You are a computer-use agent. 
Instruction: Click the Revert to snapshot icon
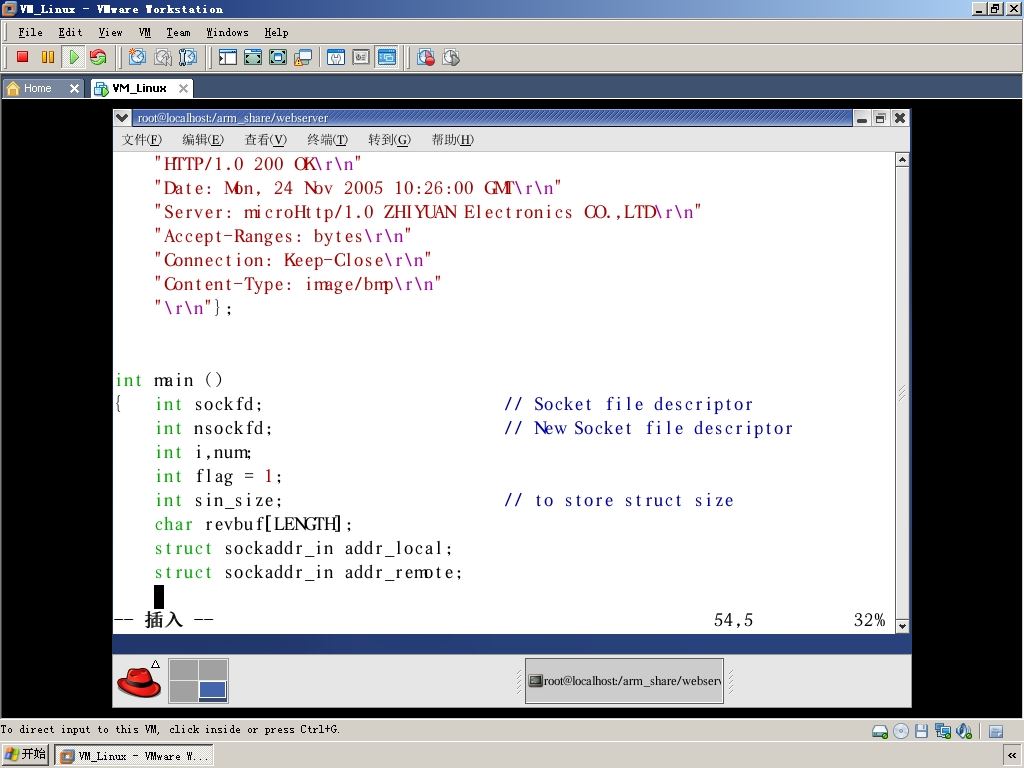[x=163, y=57]
